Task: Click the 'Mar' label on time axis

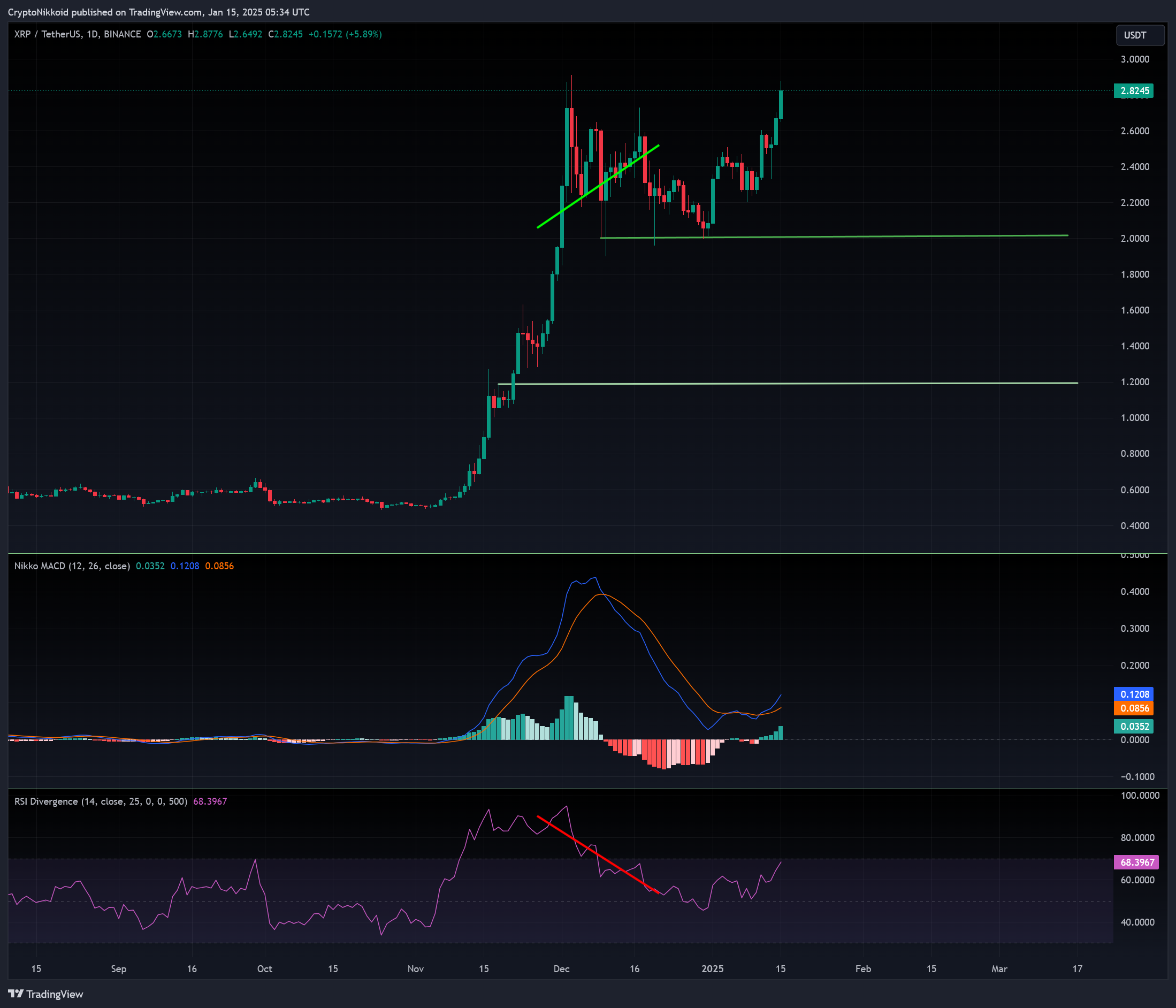Action: coord(999,969)
